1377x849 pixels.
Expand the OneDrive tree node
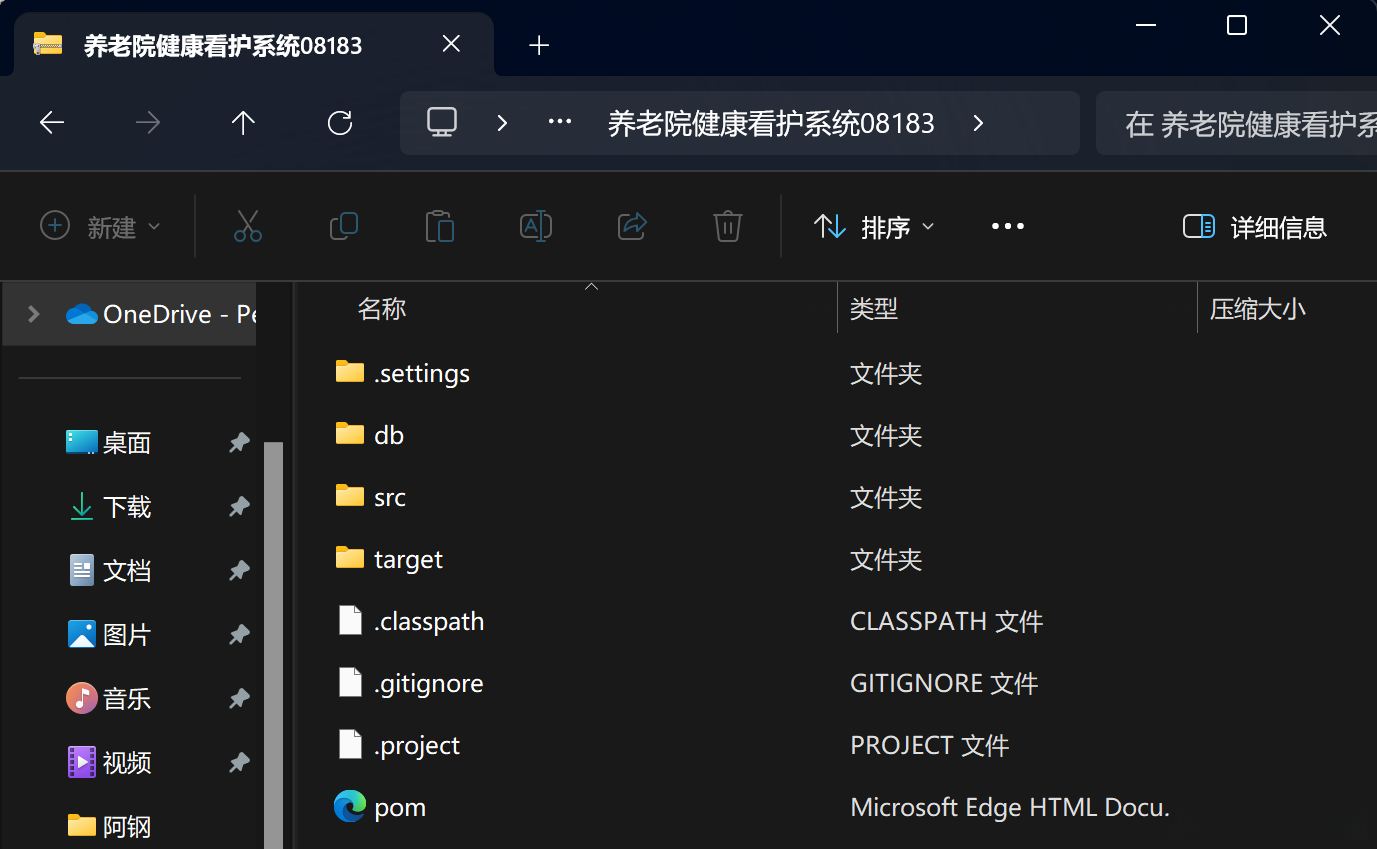coord(34,314)
